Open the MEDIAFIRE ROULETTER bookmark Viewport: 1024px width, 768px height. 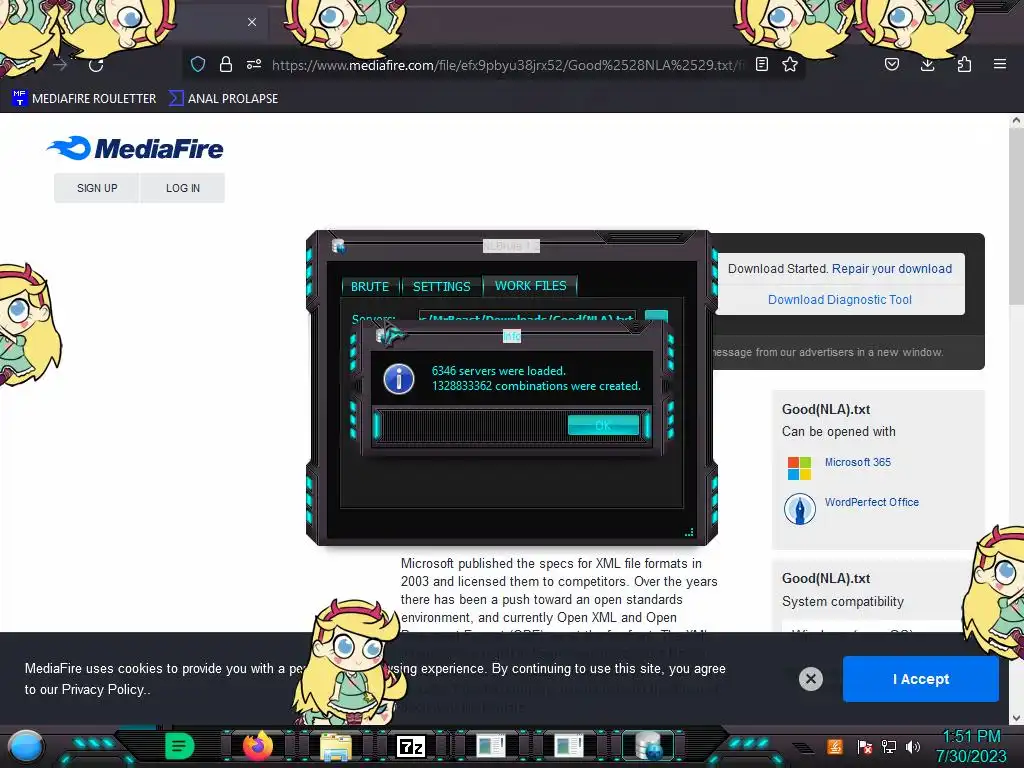pyautogui.click(x=84, y=99)
